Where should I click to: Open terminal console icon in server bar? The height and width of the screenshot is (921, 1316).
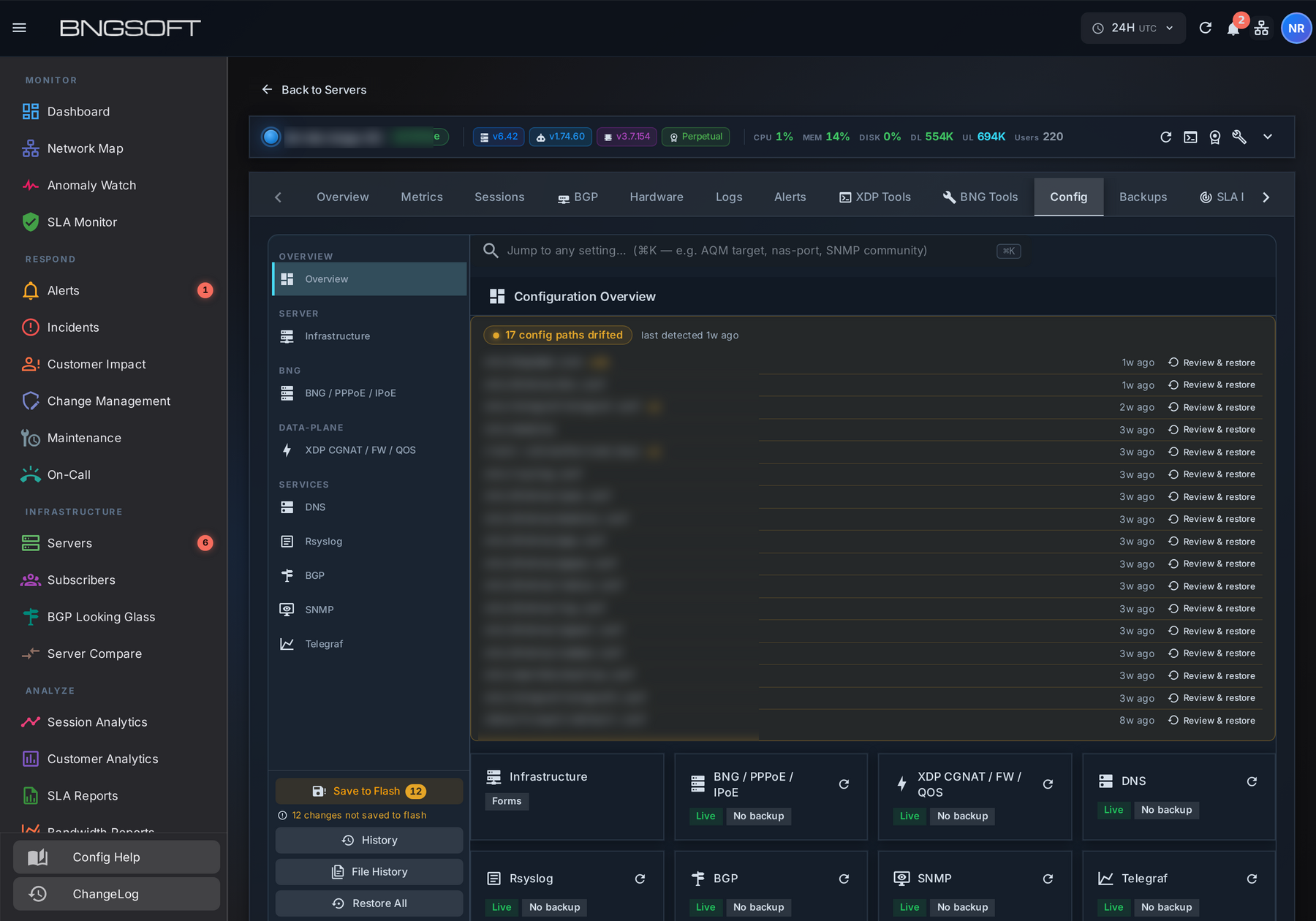[1190, 137]
